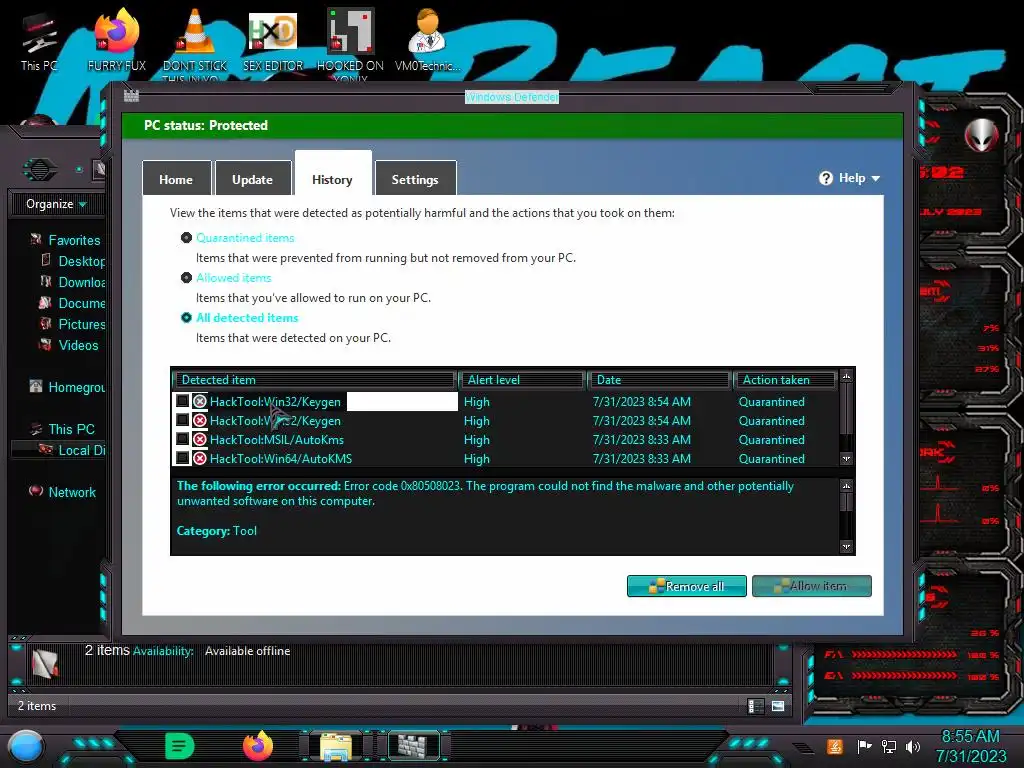This screenshot has height=768, width=1024.
Task: Click the Alienware head gadget icon
Action: pyautogui.click(x=982, y=135)
